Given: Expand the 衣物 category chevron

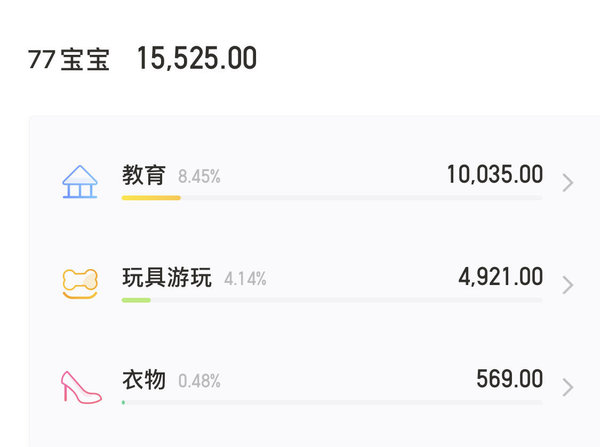Looking at the screenshot, I should point(568,387).
